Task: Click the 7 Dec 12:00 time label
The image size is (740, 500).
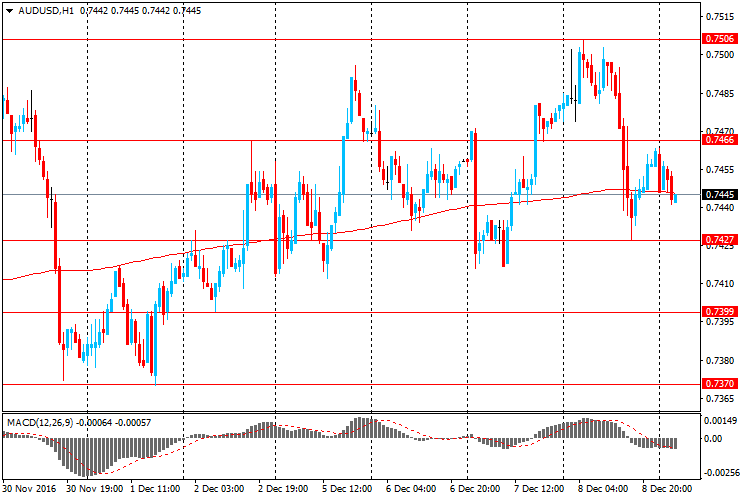Action: (x=539, y=490)
